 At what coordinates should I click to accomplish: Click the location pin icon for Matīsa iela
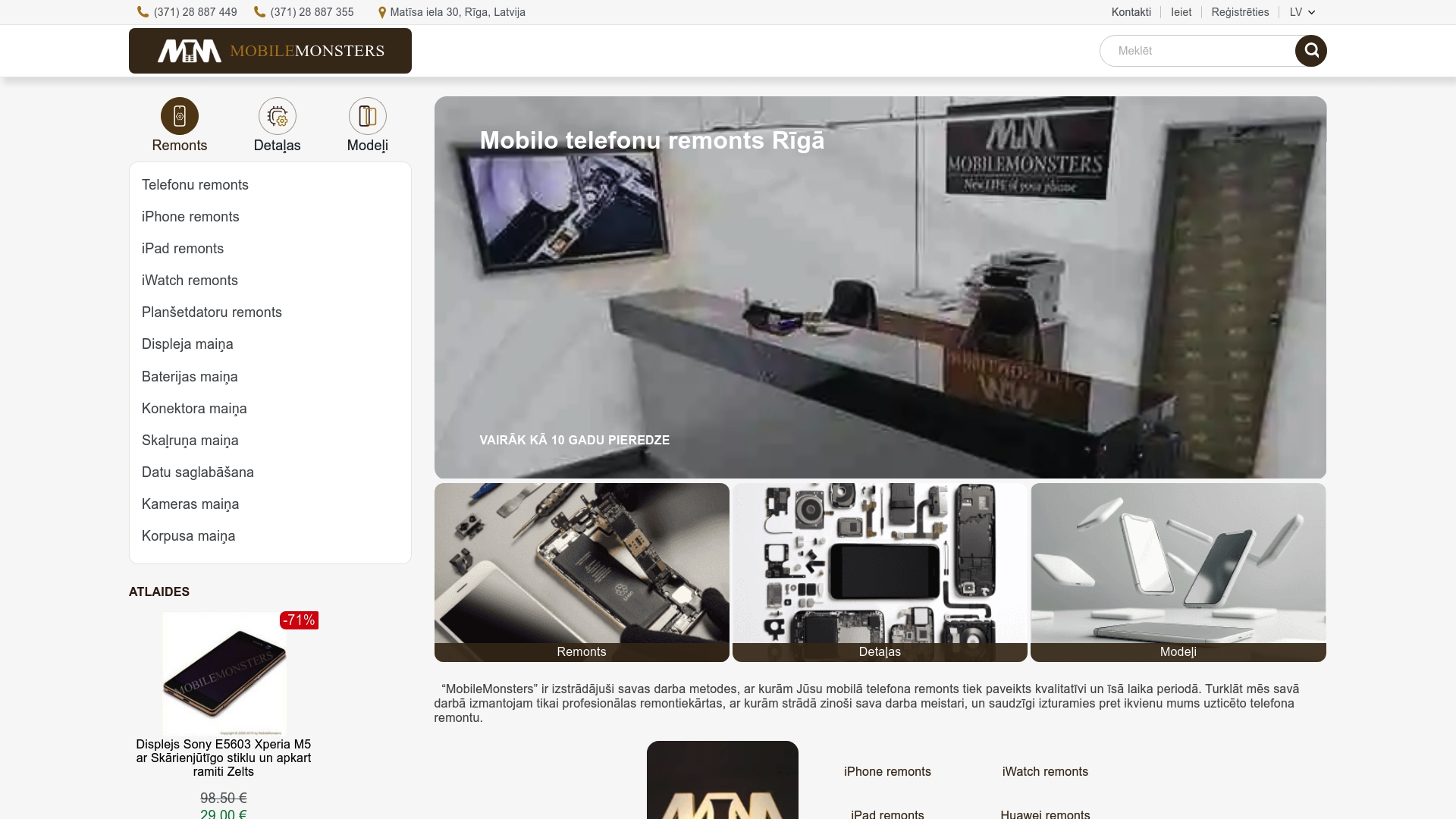[x=381, y=11]
